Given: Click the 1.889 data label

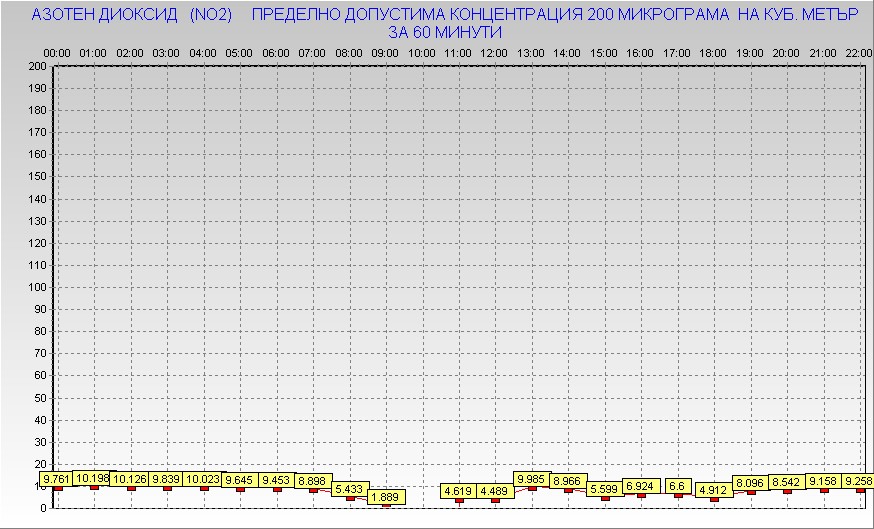Looking at the screenshot, I should click(385, 497).
